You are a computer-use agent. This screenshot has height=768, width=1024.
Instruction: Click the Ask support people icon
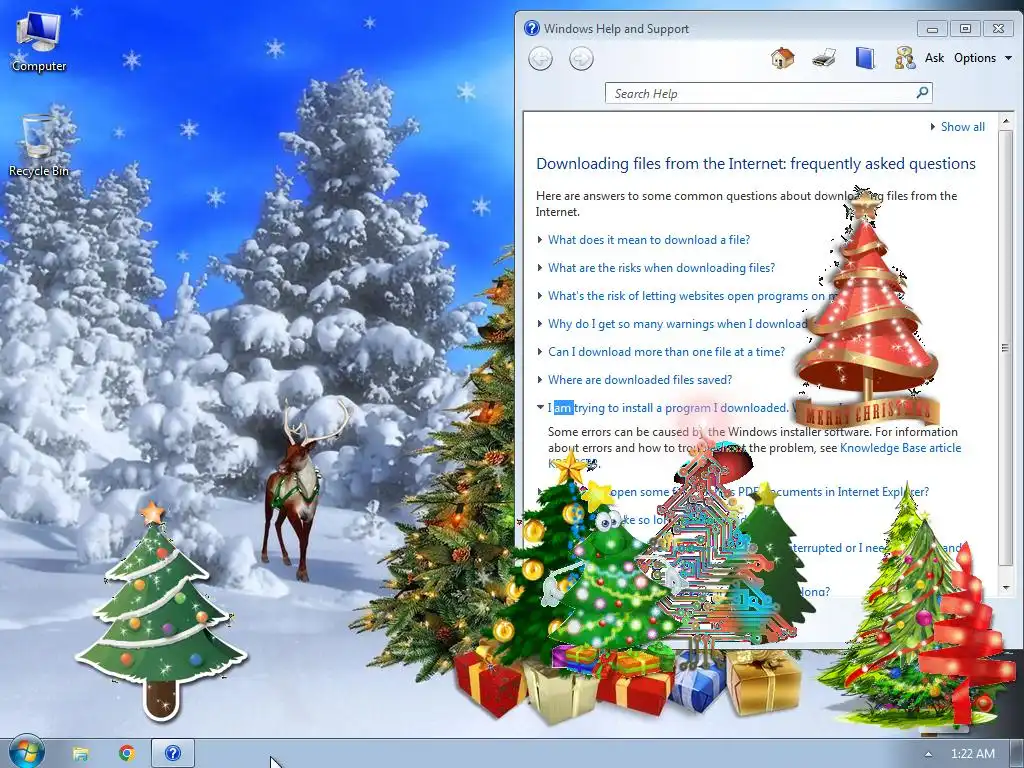905,58
